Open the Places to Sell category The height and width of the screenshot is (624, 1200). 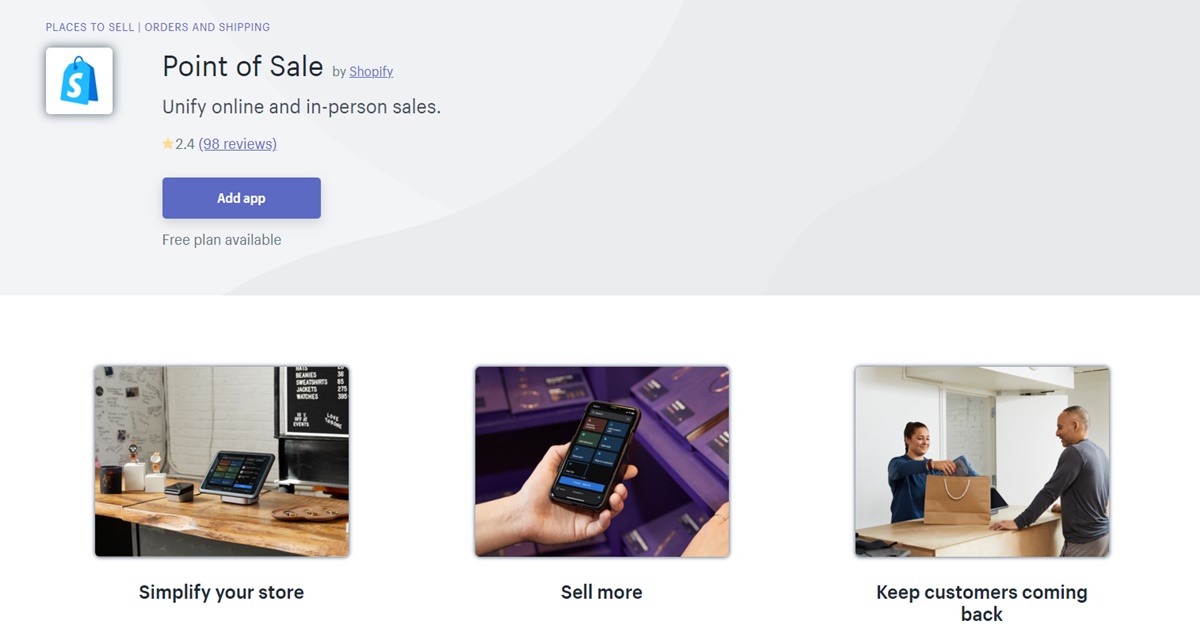(89, 27)
